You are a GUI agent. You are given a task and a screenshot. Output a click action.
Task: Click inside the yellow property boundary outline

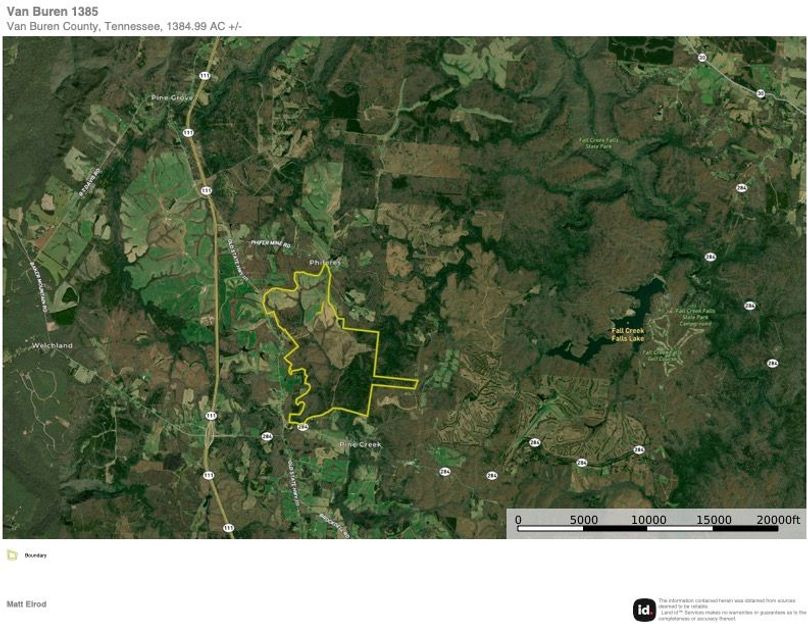click(x=330, y=370)
